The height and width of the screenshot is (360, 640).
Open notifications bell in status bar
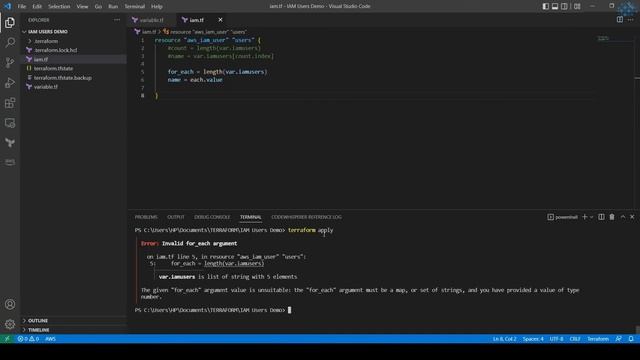tap(631, 339)
